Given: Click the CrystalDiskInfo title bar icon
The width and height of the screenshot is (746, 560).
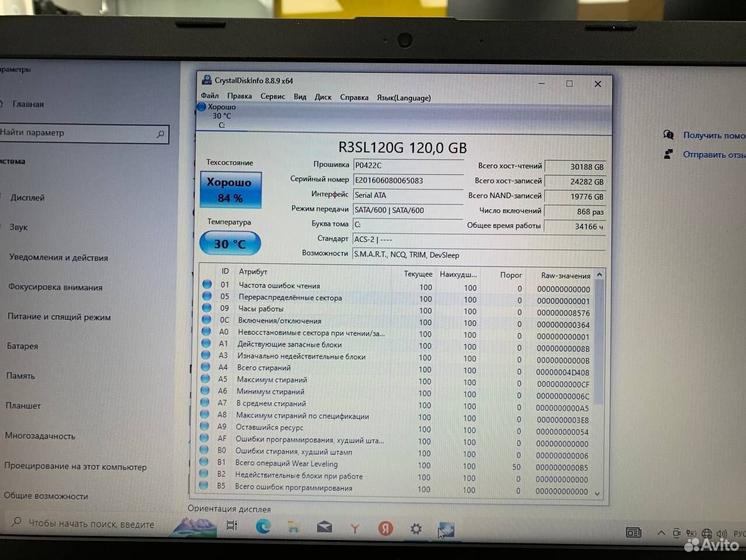Looking at the screenshot, I should [206, 80].
